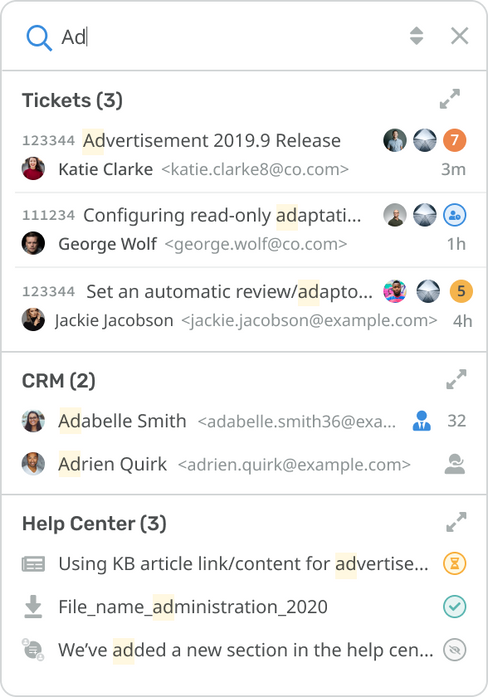Screen dimensions: 488x697
Task: Toggle the hidden eye icon on news item
Action: (455, 650)
